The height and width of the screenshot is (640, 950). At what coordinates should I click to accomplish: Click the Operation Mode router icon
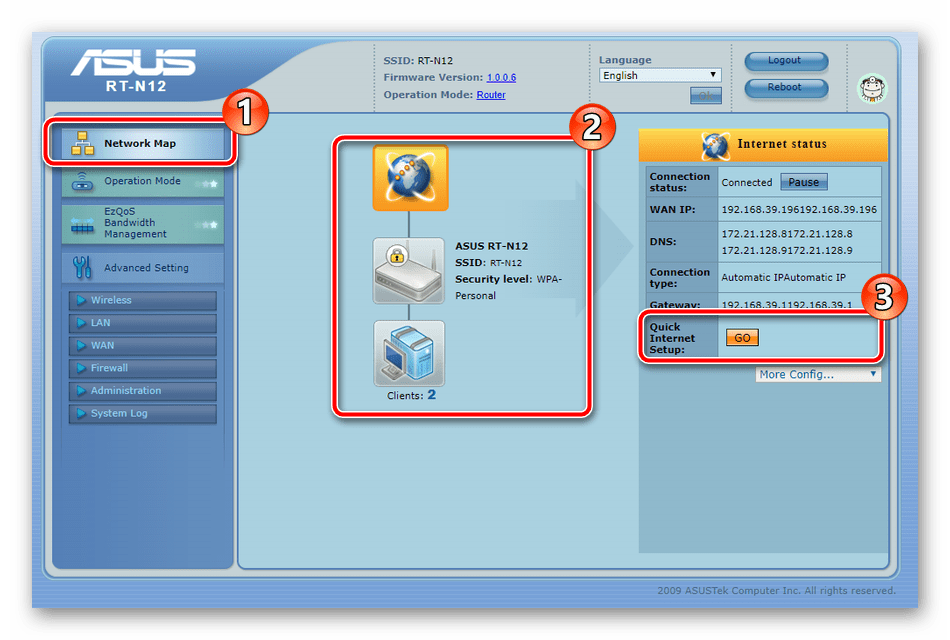click(x=82, y=182)
